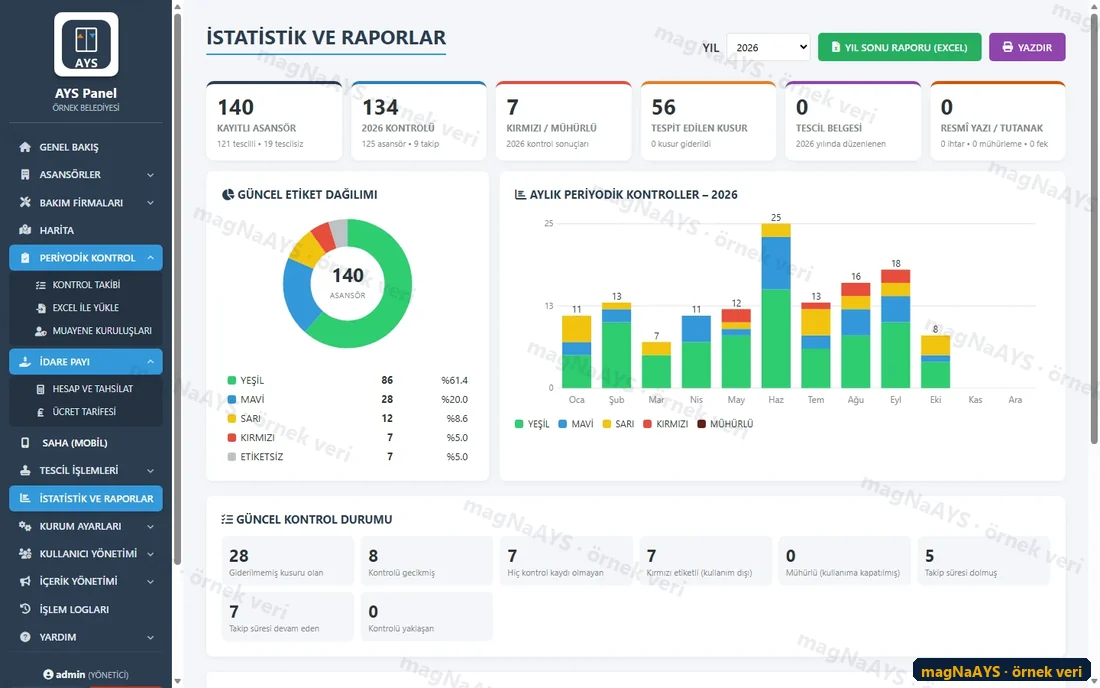Expand the Kullanıcı Yönetimi submenu chevron
This screenshot has height=688, width=1100.
coord(150,553)
